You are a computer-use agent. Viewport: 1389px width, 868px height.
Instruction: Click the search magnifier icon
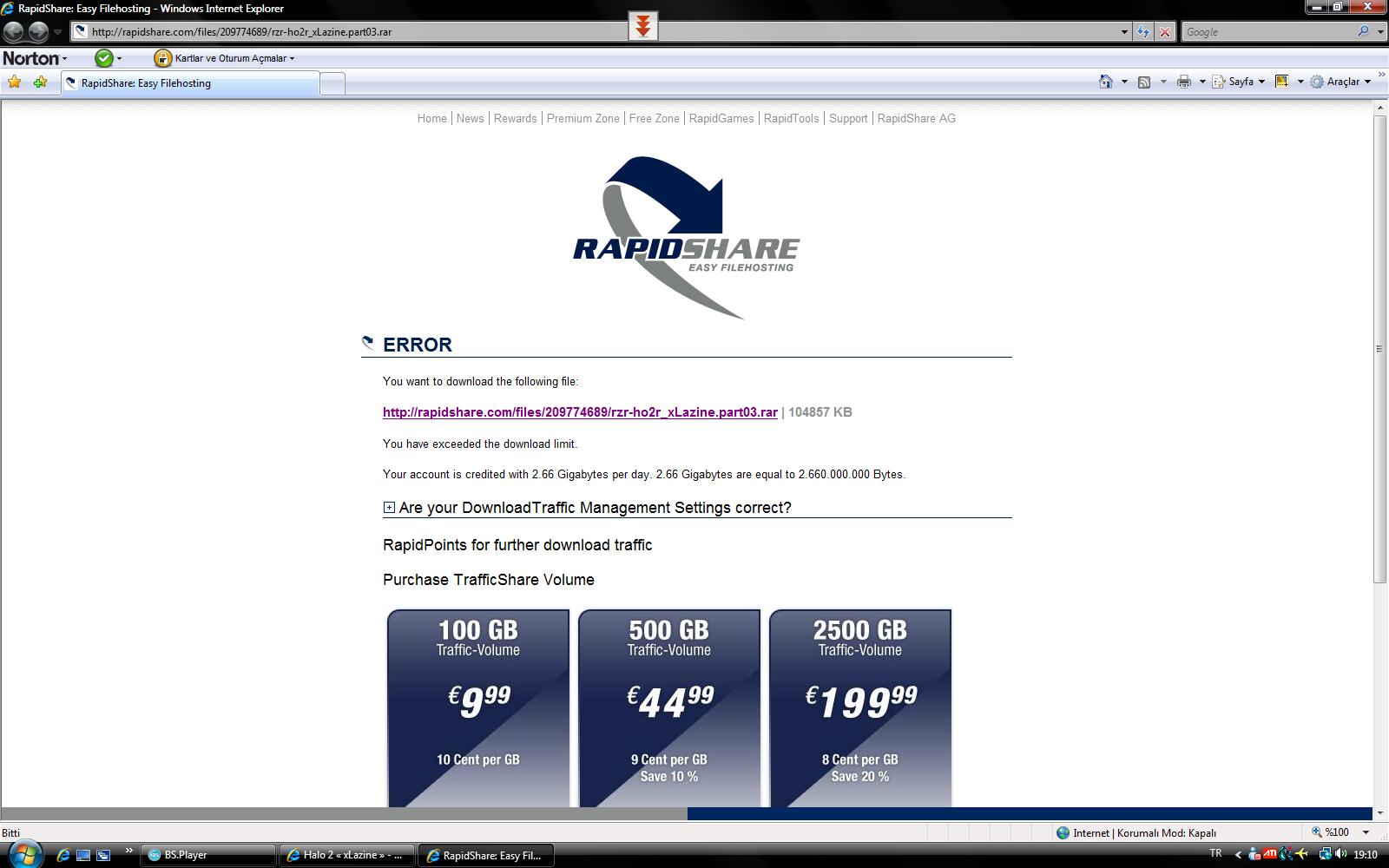tap(1364, 31)
